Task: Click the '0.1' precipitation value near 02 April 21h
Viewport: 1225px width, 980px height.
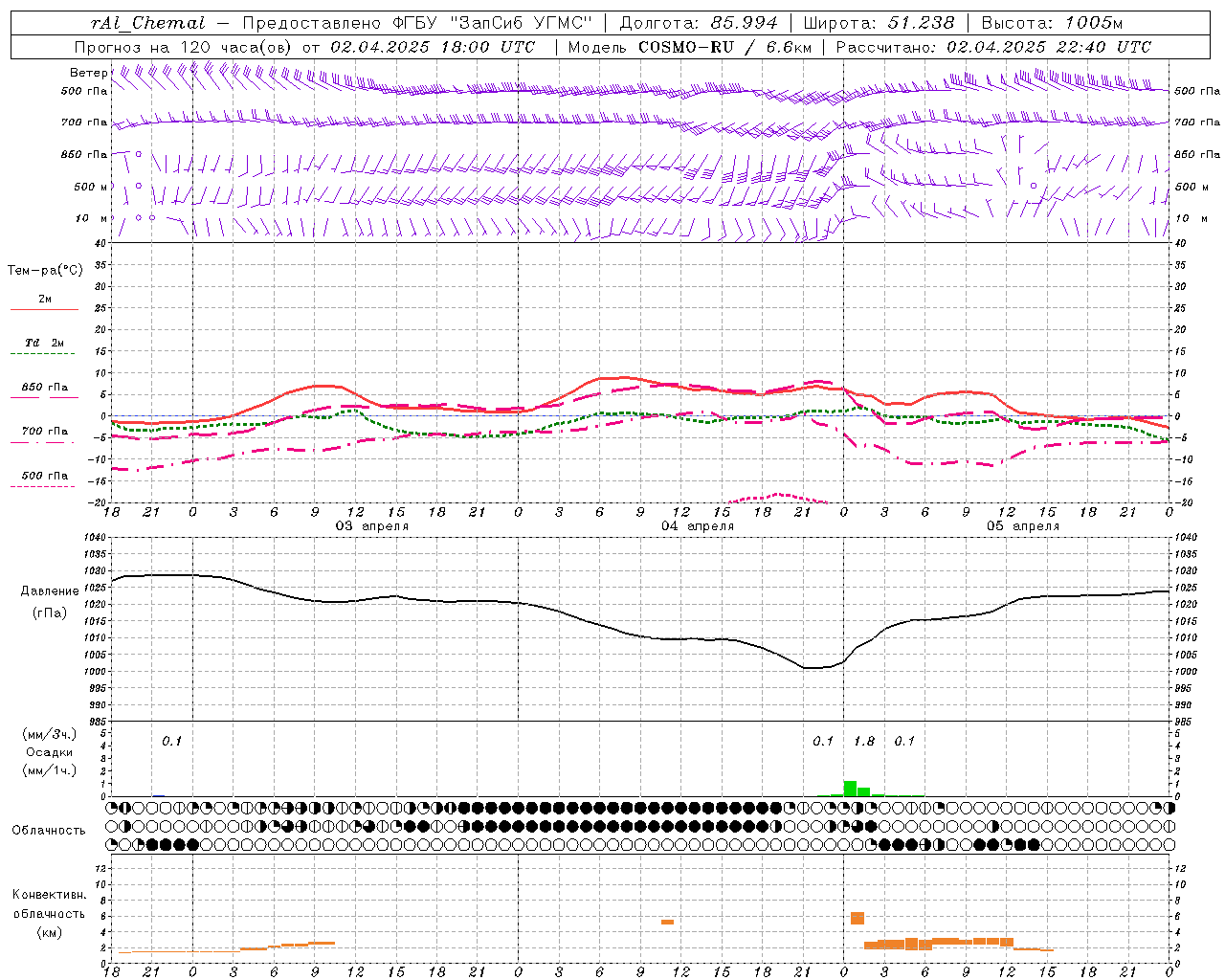Action: [171, 742]
